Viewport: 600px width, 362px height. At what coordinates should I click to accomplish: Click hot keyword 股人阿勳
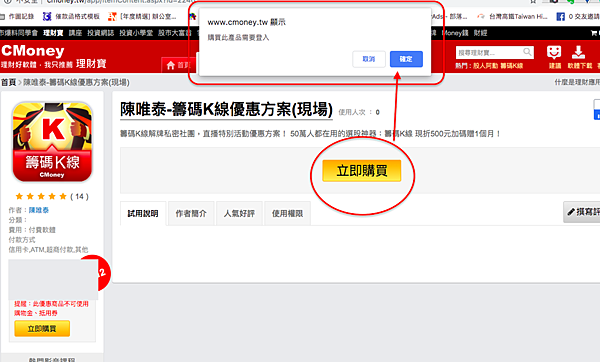click(x=486, y=66)
